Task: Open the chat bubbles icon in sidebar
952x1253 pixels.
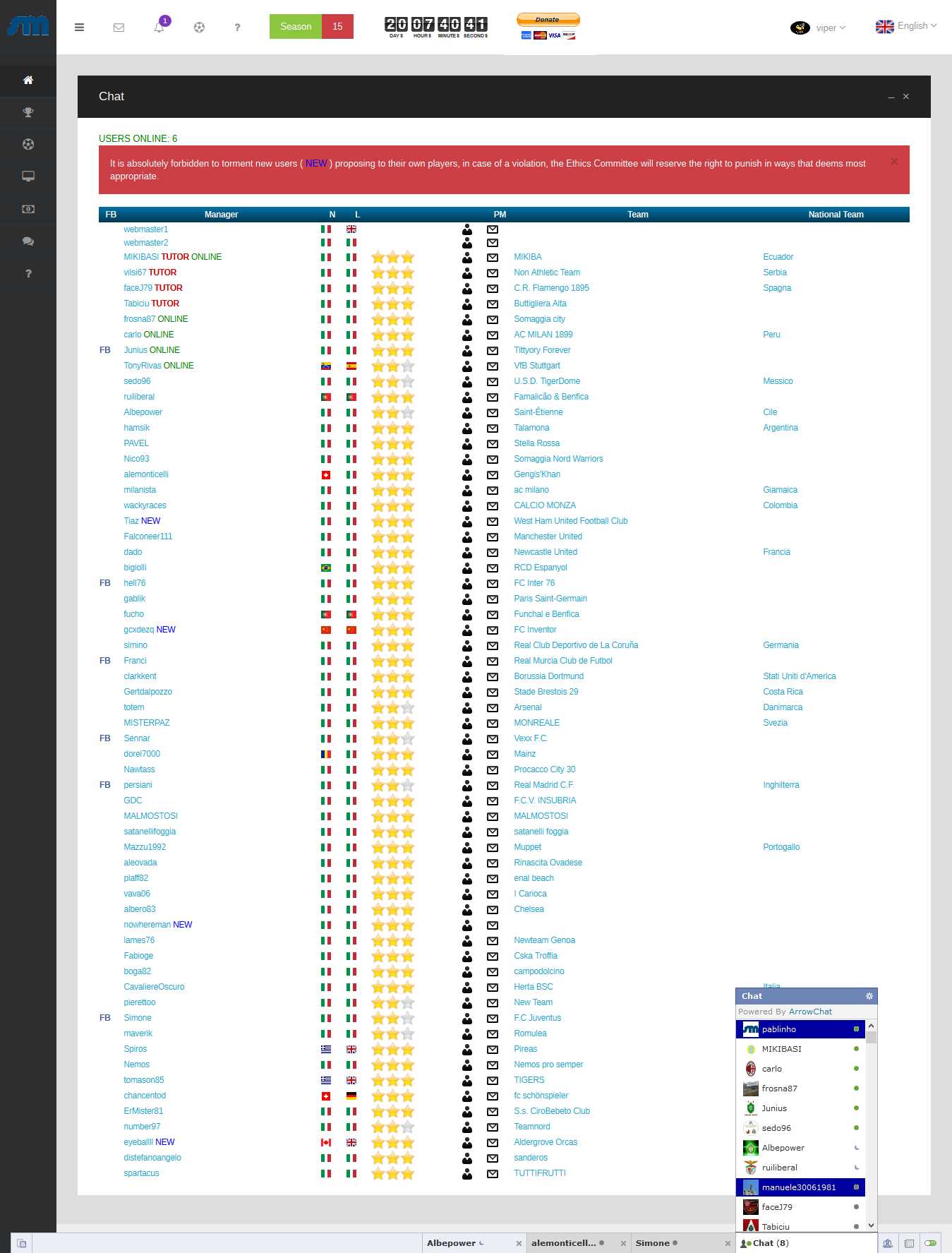Action: (x=28, y=241)
